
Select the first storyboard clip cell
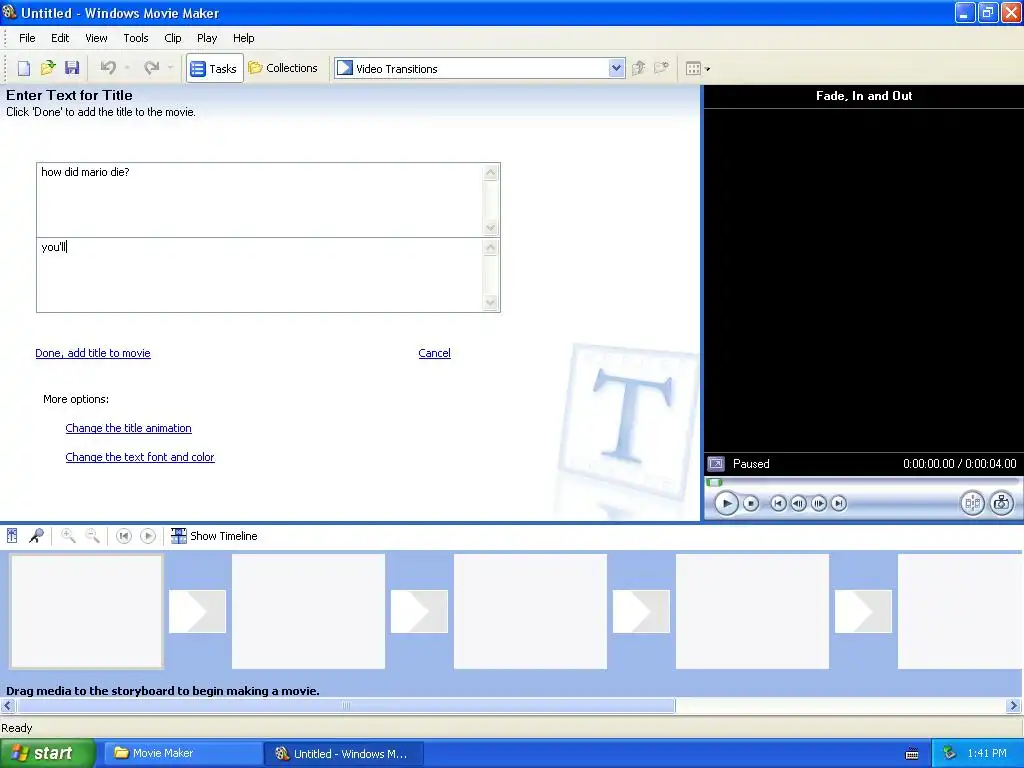click(x=86, y=611)
